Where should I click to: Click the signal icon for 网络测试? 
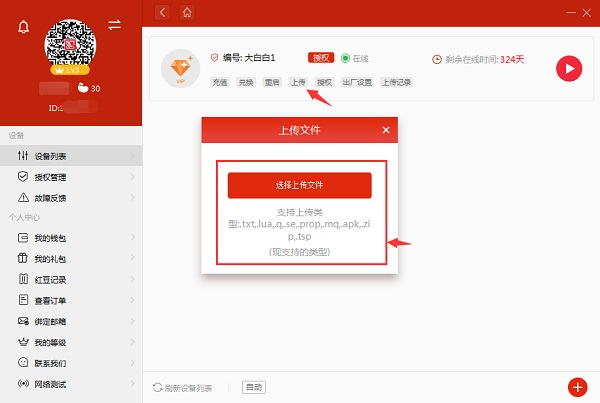coord(23,383)
